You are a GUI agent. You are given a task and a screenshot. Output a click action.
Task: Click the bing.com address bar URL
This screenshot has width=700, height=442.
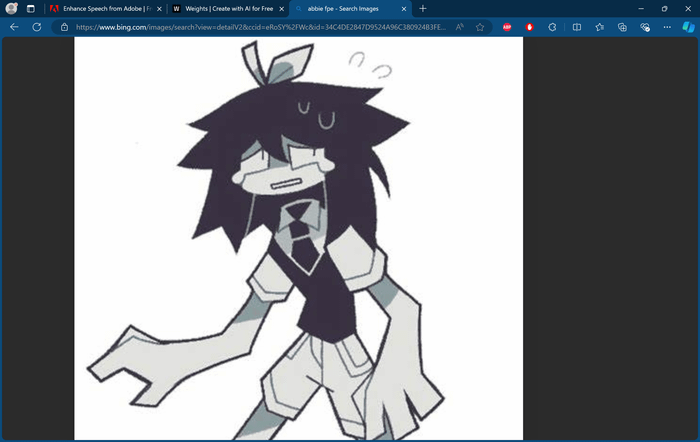[x=261, y=27]
